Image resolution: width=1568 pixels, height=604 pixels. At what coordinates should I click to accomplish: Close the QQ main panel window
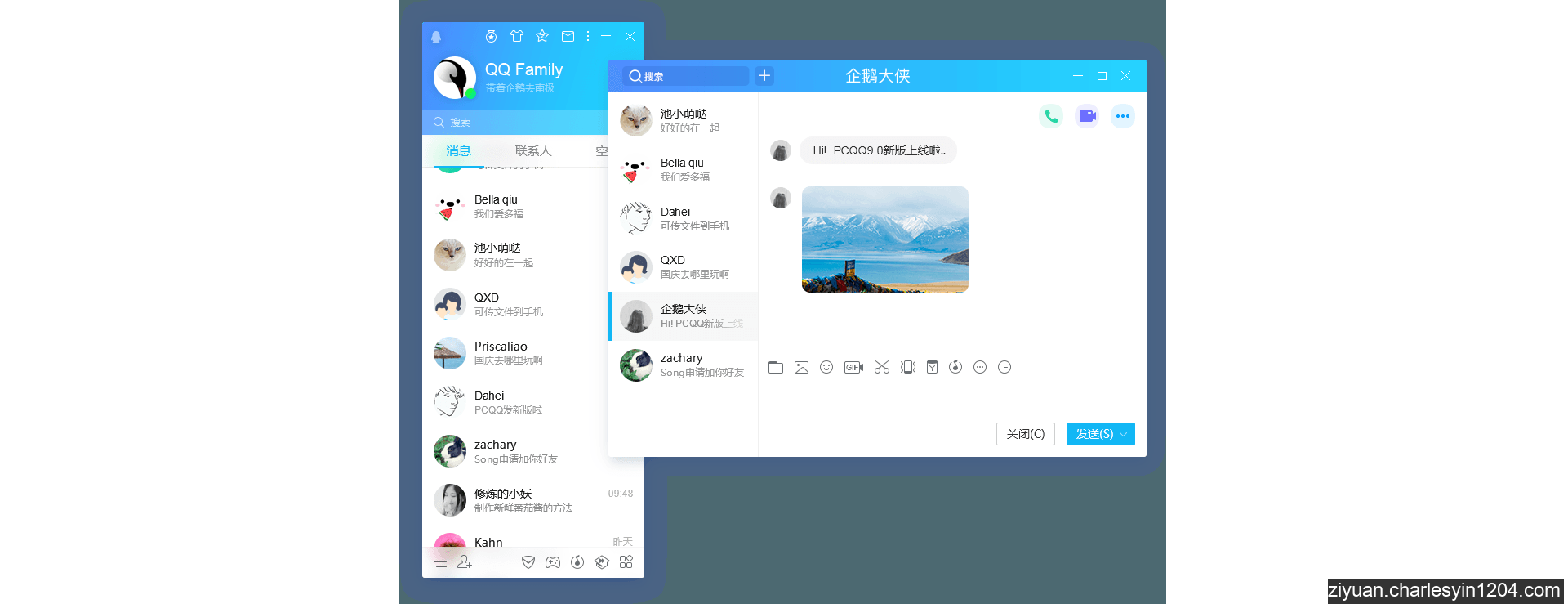point(630,36)
